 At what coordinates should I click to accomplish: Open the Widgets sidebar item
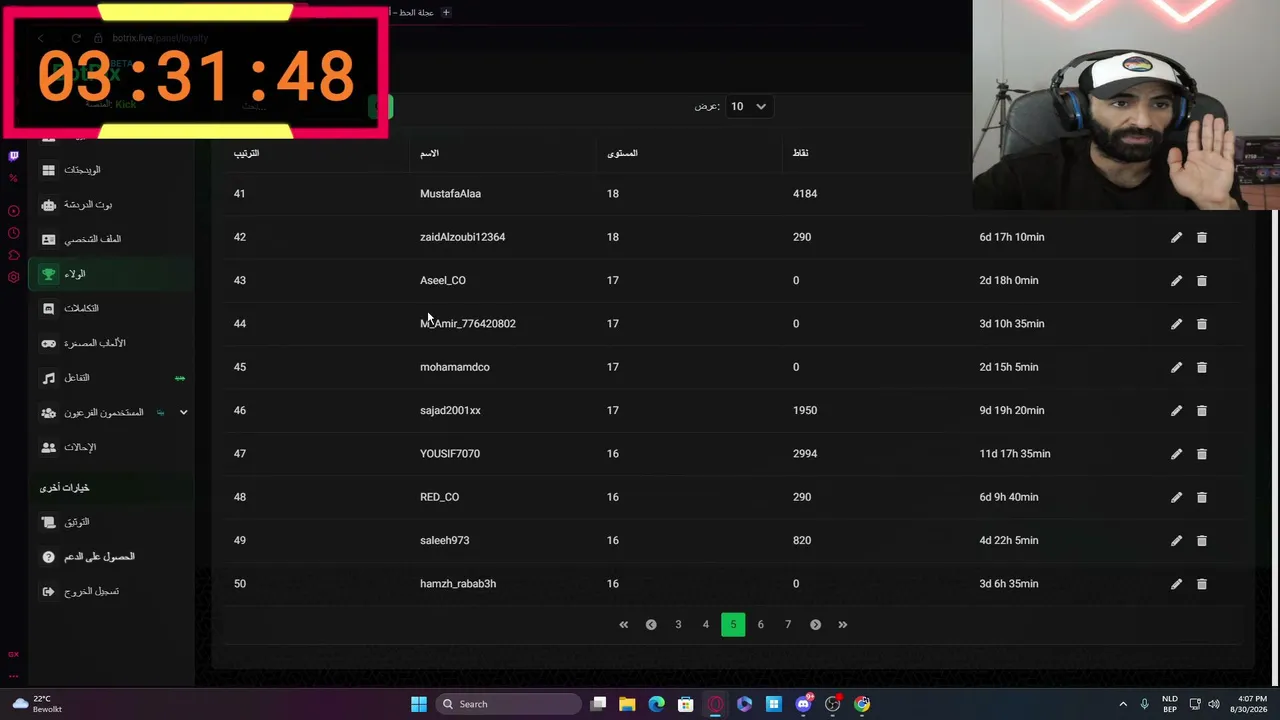click(x=110, y=170)
